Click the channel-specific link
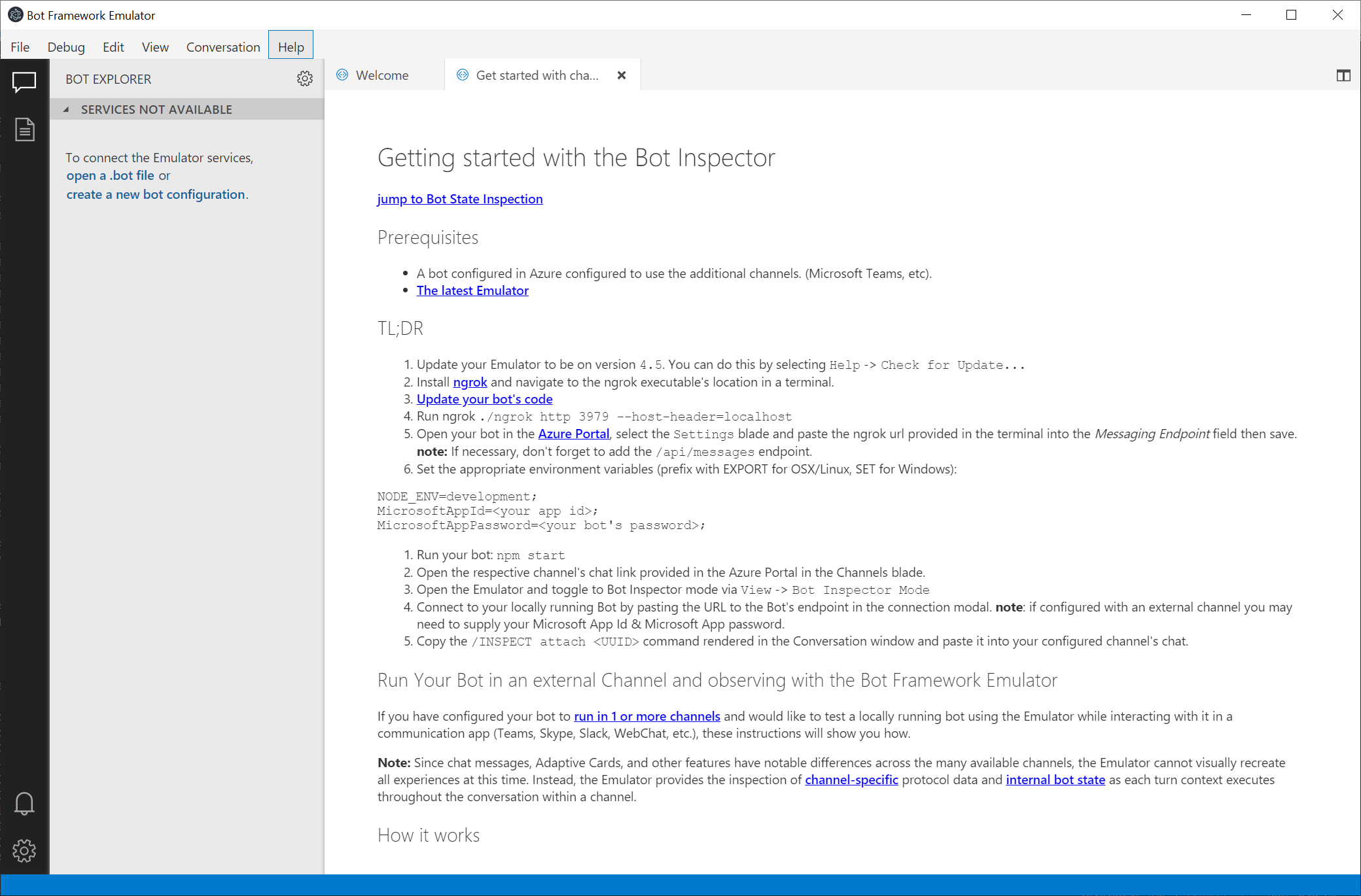 [x=851, y=780]
